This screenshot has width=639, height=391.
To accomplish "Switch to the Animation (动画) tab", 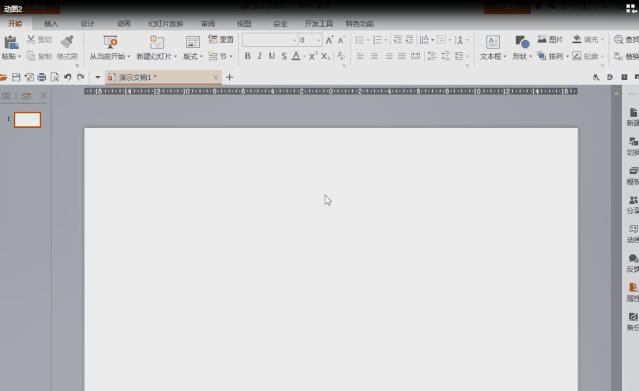I will pyautogui.click(x=123, y=24).
